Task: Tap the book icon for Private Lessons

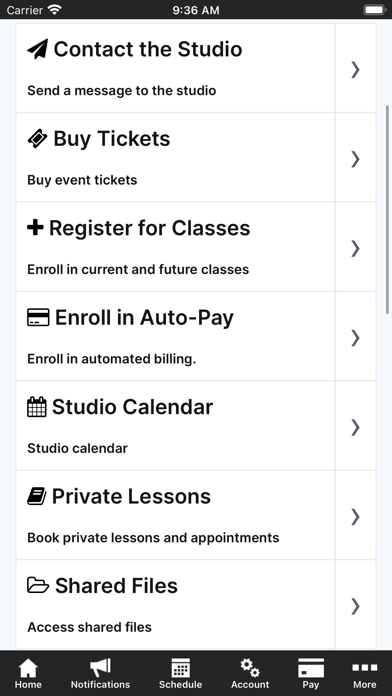Action: pyautogui.click(x=36, y=496)
